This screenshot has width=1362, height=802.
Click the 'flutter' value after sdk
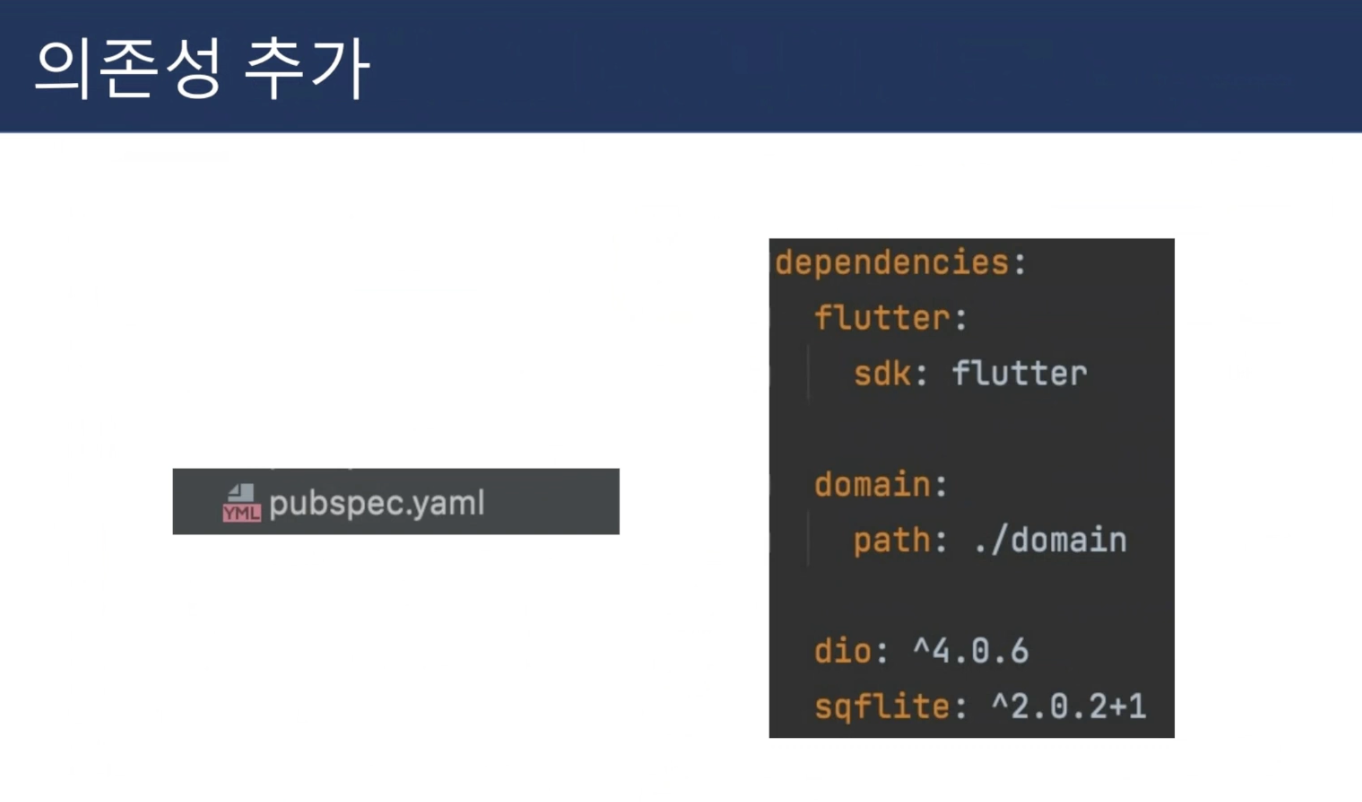tap(1019, 374)
